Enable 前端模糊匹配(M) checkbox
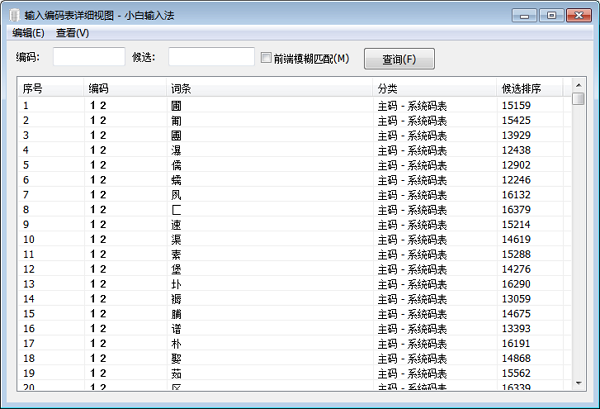The image size is (600, 409). point(266,58)
